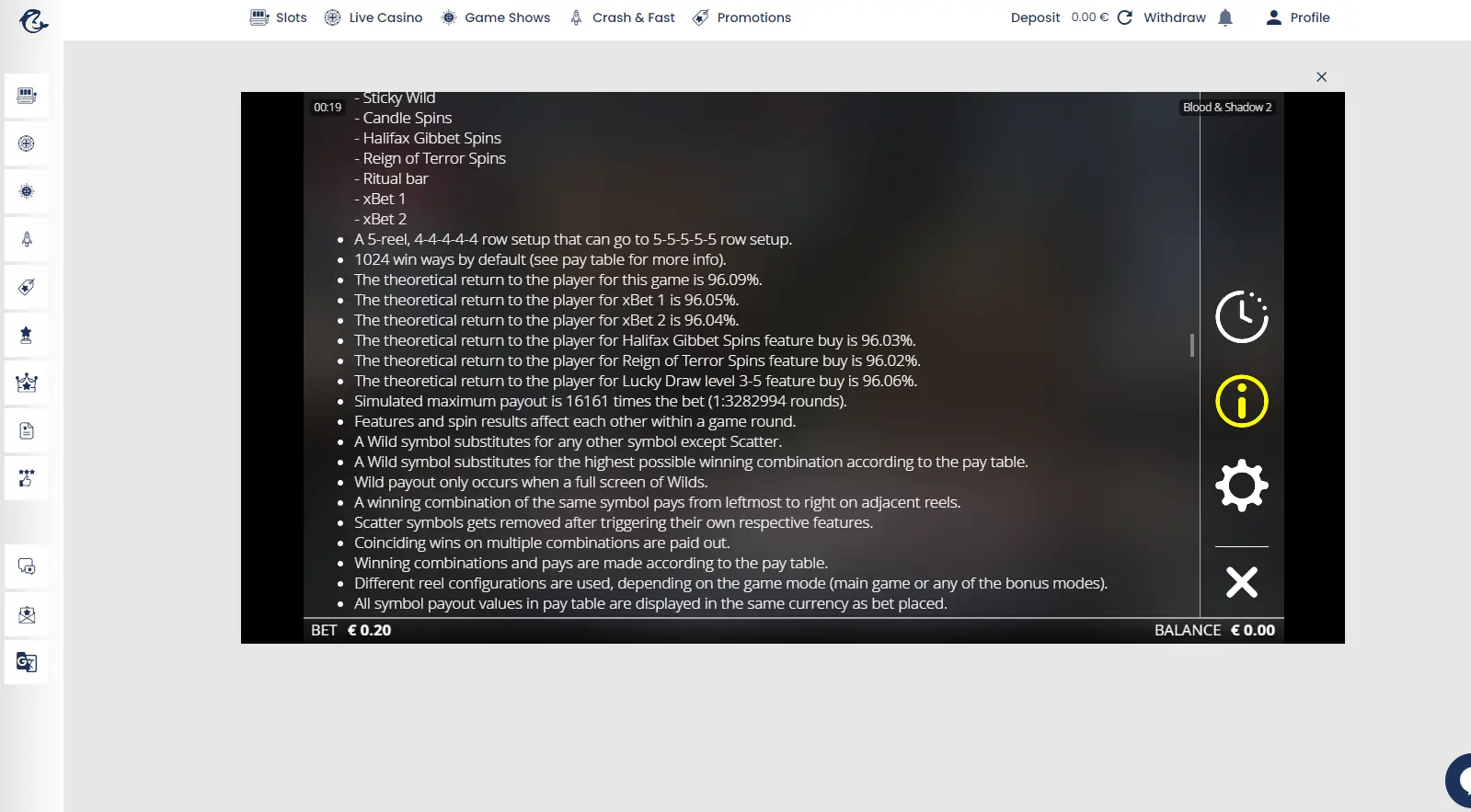This screenshot has height=812, width=1471.
Task: Open the translate icon in sidebar
Action: [27, 662]
